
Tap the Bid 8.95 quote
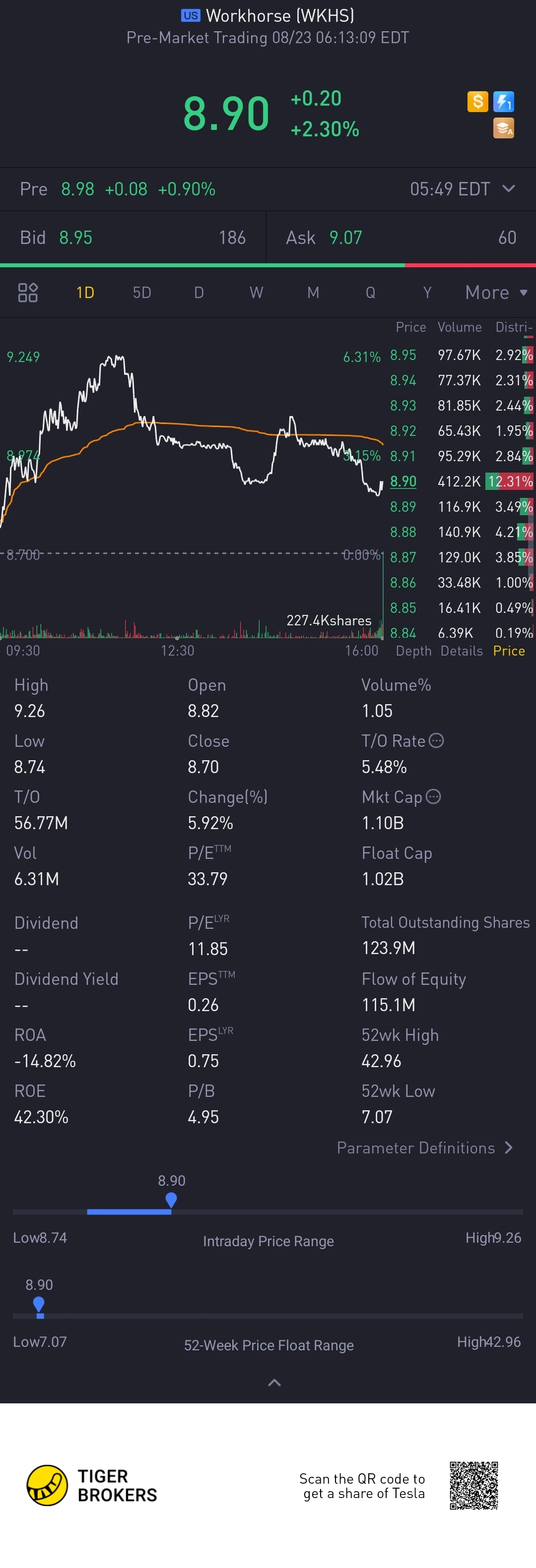pyautogui.click(x=133, y=238)
